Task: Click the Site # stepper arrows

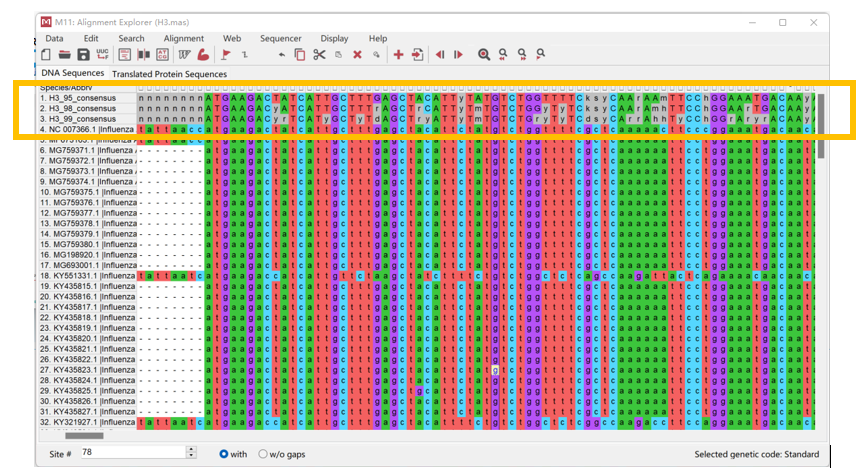Action: pos(191,453)
